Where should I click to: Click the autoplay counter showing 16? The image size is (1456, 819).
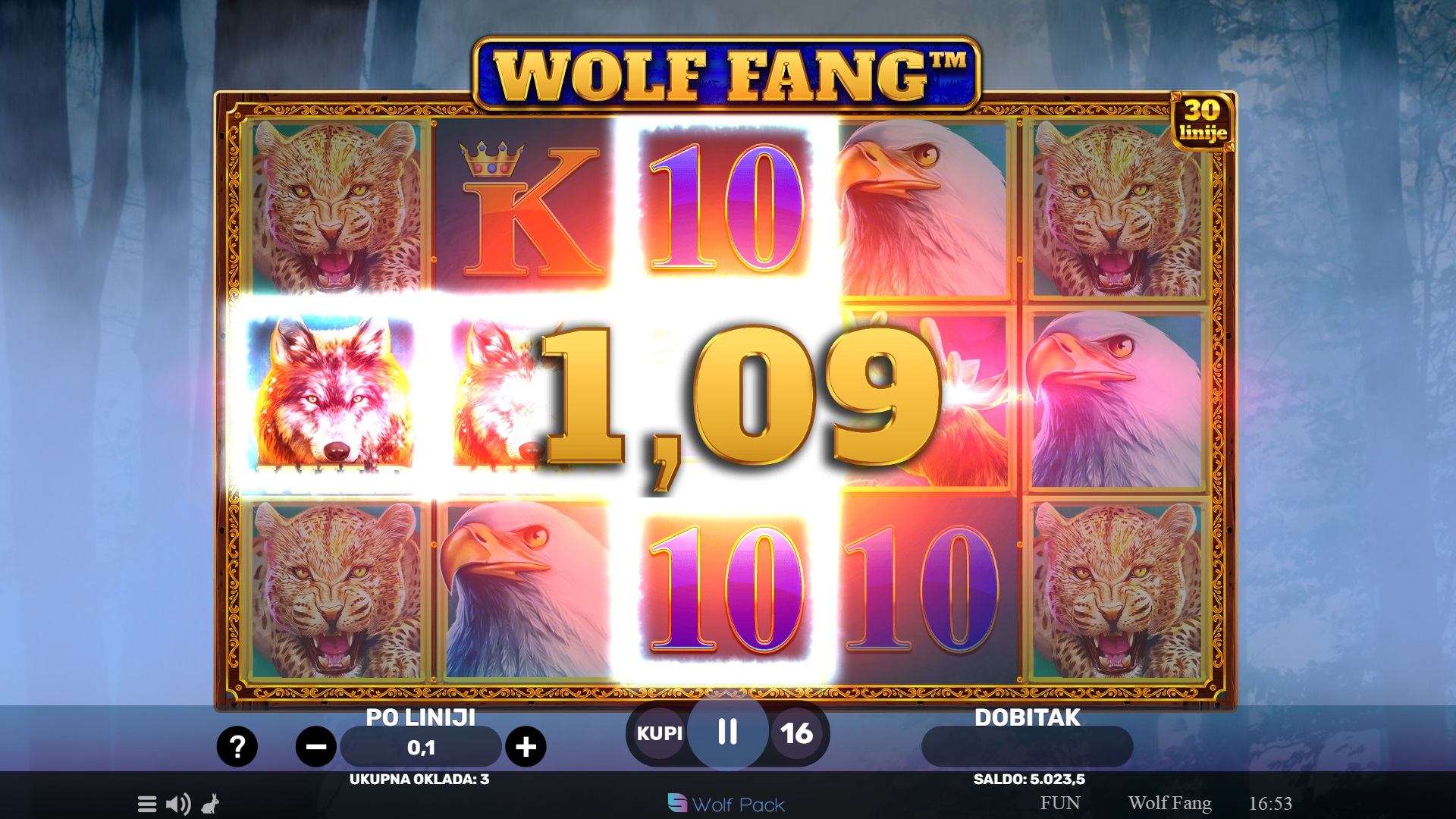(x=796, y=733)
